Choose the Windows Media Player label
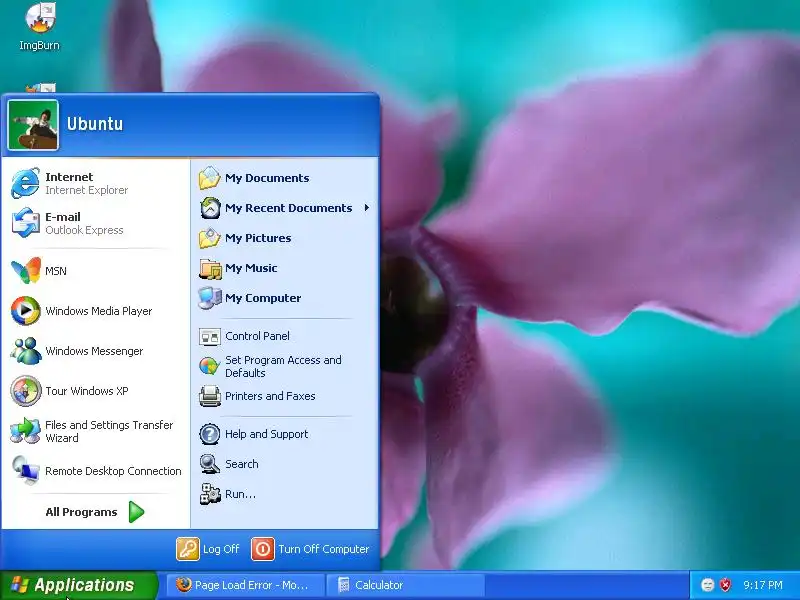The image size is (800, 600). (x=98, y=311)
